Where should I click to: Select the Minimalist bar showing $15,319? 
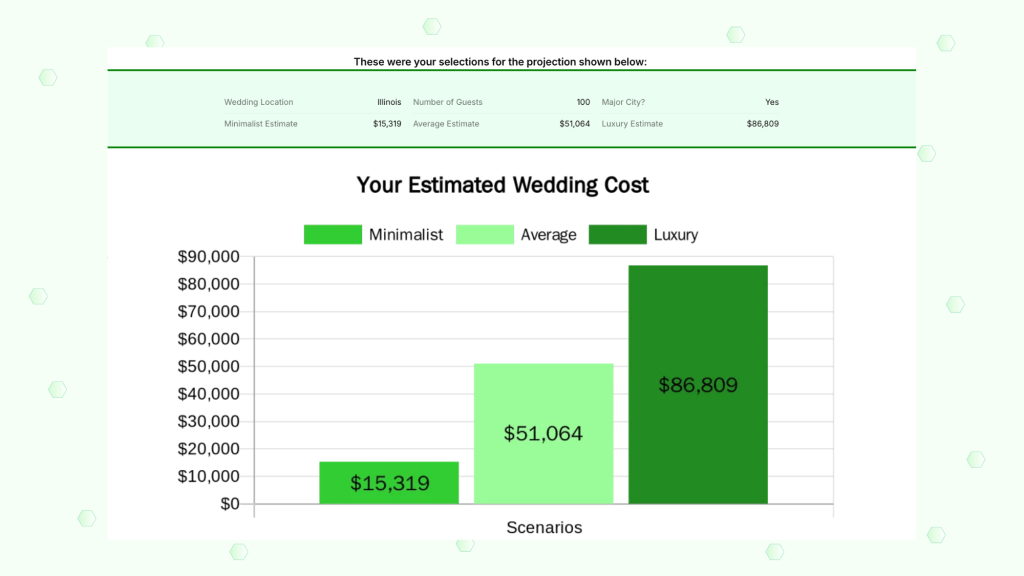pyautogui.click(x=389, y=483)
